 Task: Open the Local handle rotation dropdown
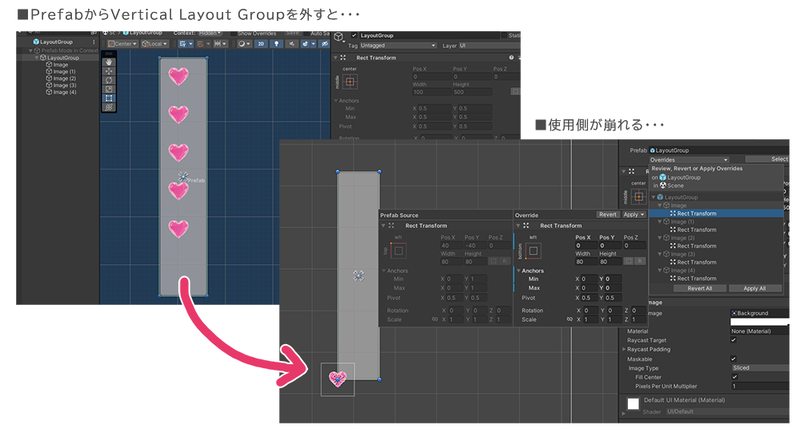[x=155, y=44]
